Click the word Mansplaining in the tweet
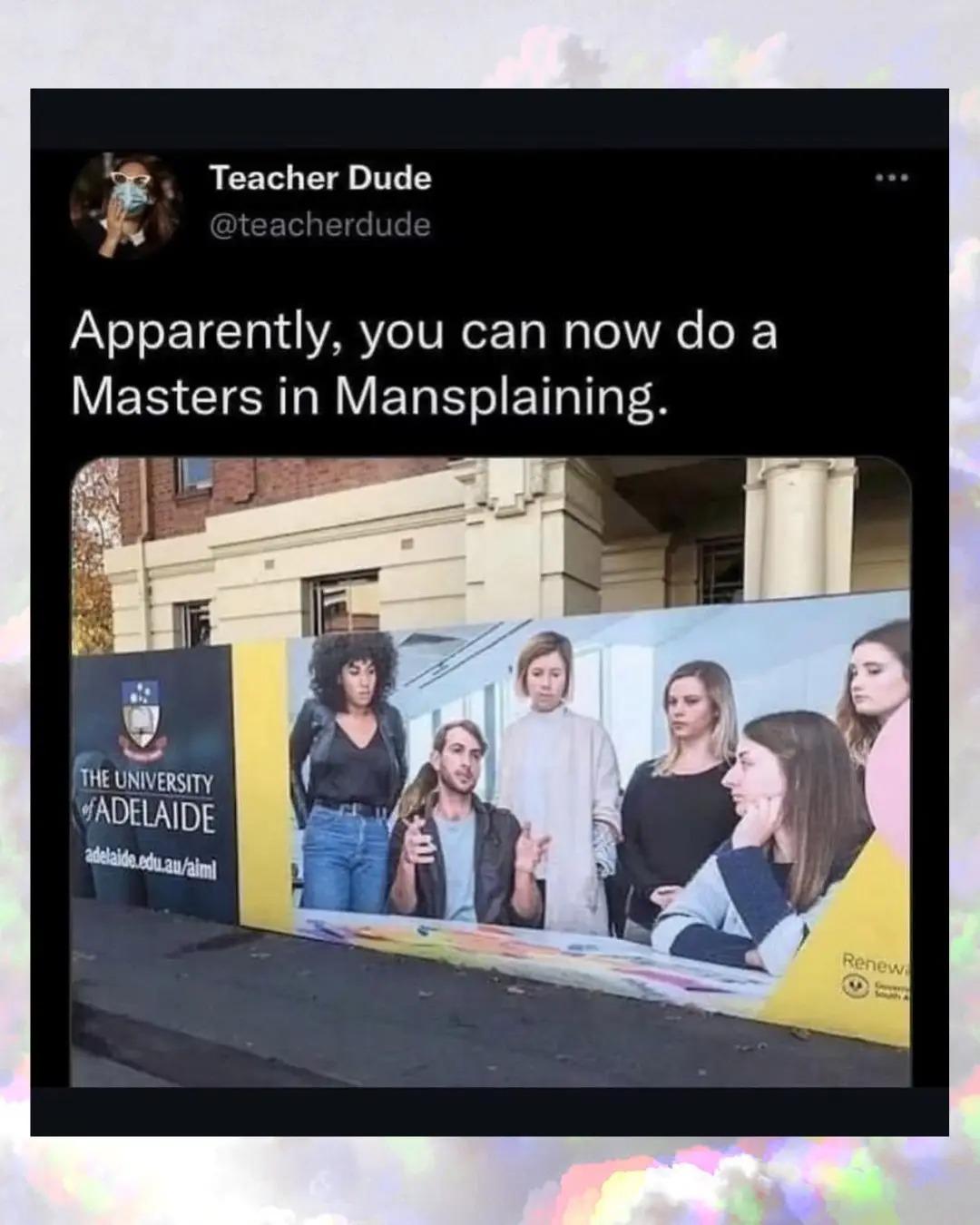This screenshot has height=1225, width=980. click(x=495, y=396)
